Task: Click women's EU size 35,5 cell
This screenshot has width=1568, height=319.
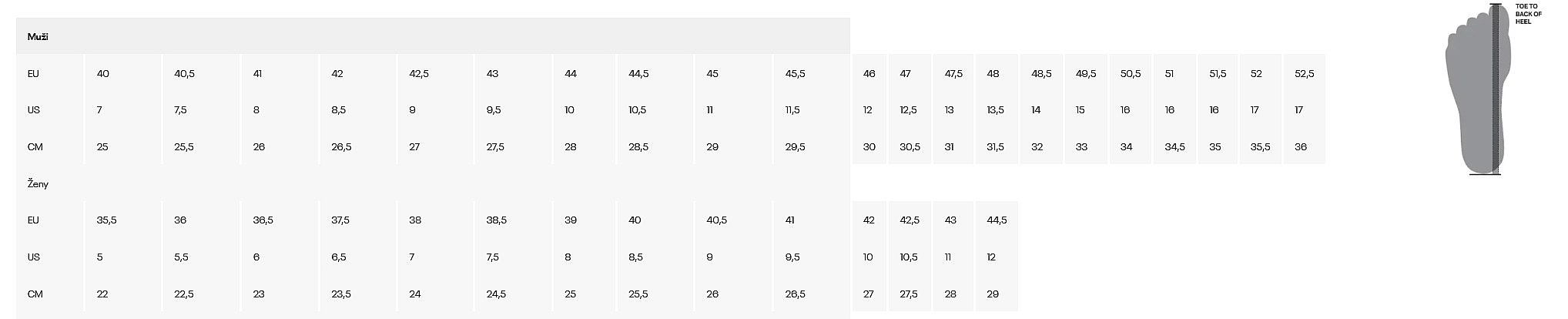Action: (107, 220)
